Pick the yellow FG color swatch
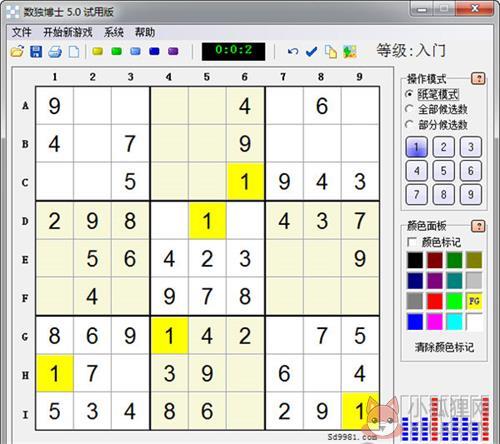Viewport: 500px width, 444px height. coord(474,301)
